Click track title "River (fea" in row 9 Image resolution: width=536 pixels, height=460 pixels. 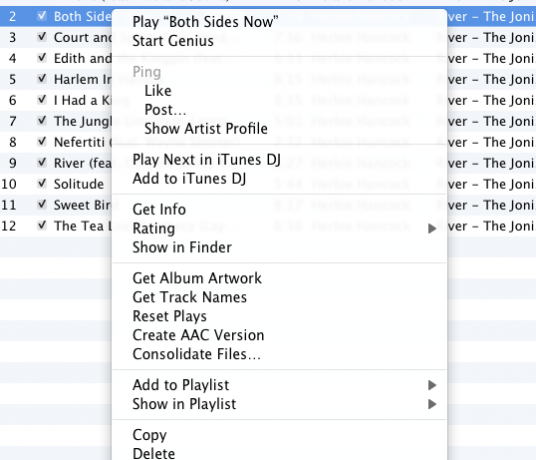83,163
